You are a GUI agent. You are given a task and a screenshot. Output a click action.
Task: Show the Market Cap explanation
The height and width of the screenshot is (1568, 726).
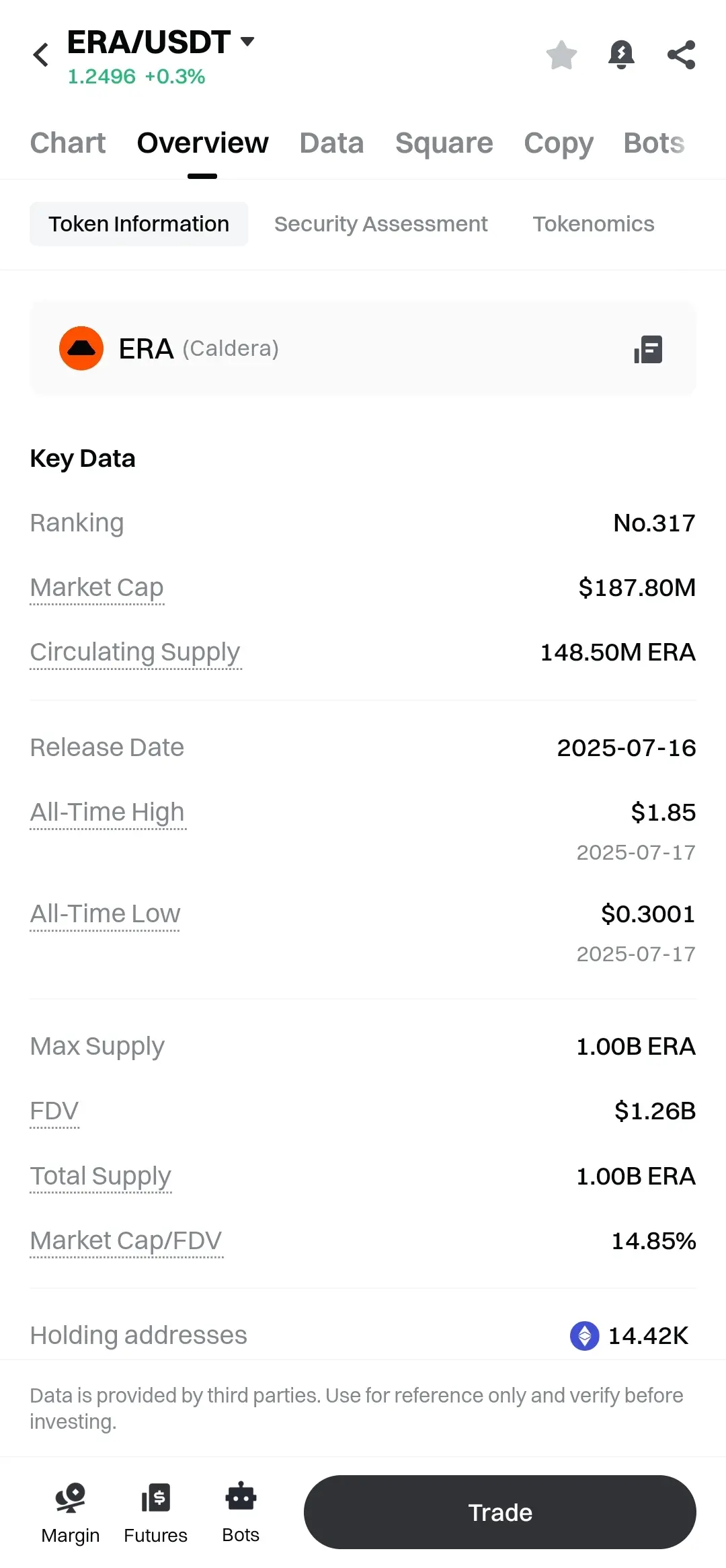pos(97,588)
